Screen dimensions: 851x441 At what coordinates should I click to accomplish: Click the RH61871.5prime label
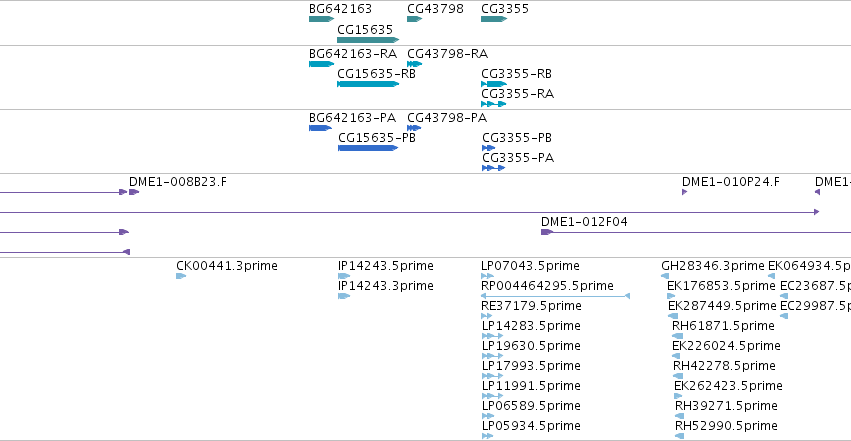point(723,325)
